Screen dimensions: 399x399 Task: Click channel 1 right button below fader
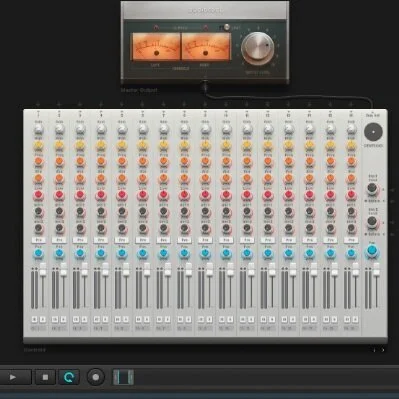pyautogui.click(x=43, y=319)
